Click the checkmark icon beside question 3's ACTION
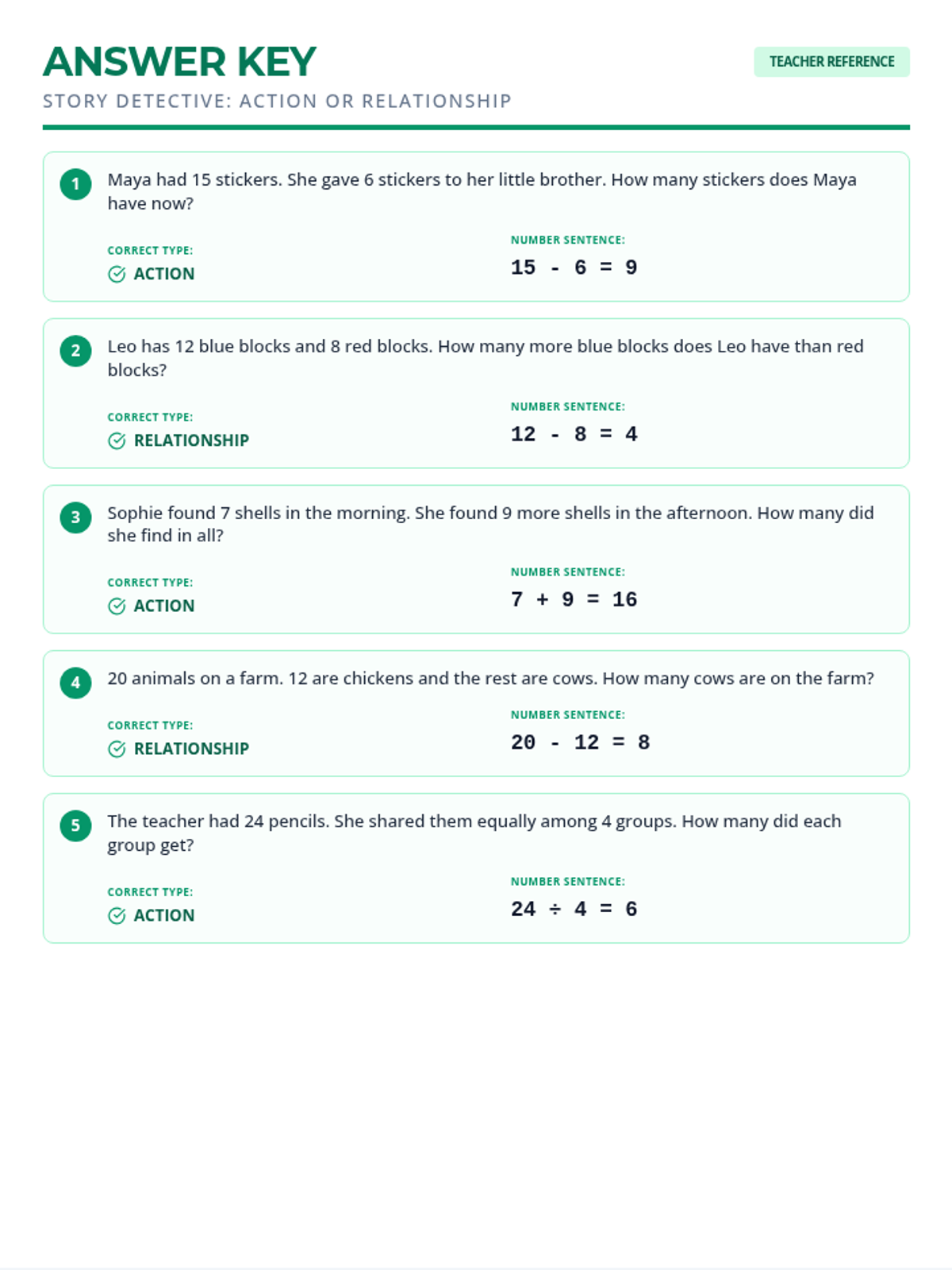Image resolution: width=952 pixels, height=1270 pixels. 117,606
